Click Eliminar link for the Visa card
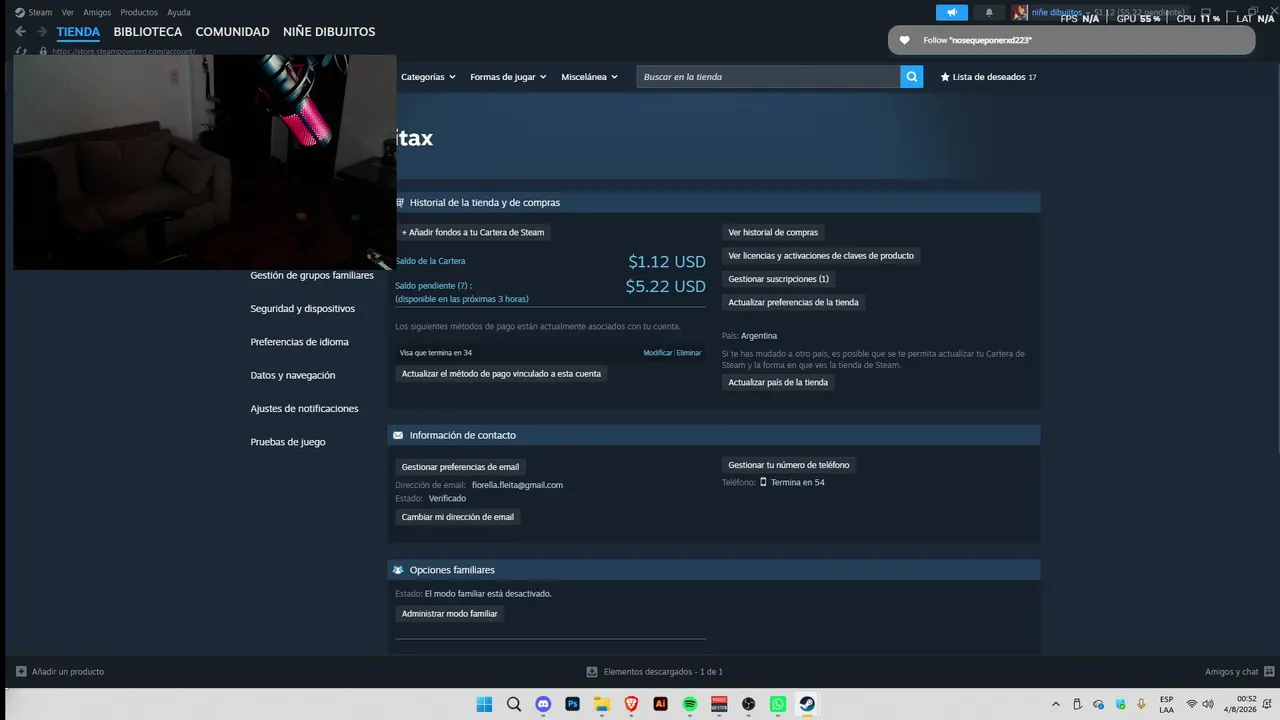Image resolution: width=1280 pixels, height=720 pixels. [x=689, y=353]
